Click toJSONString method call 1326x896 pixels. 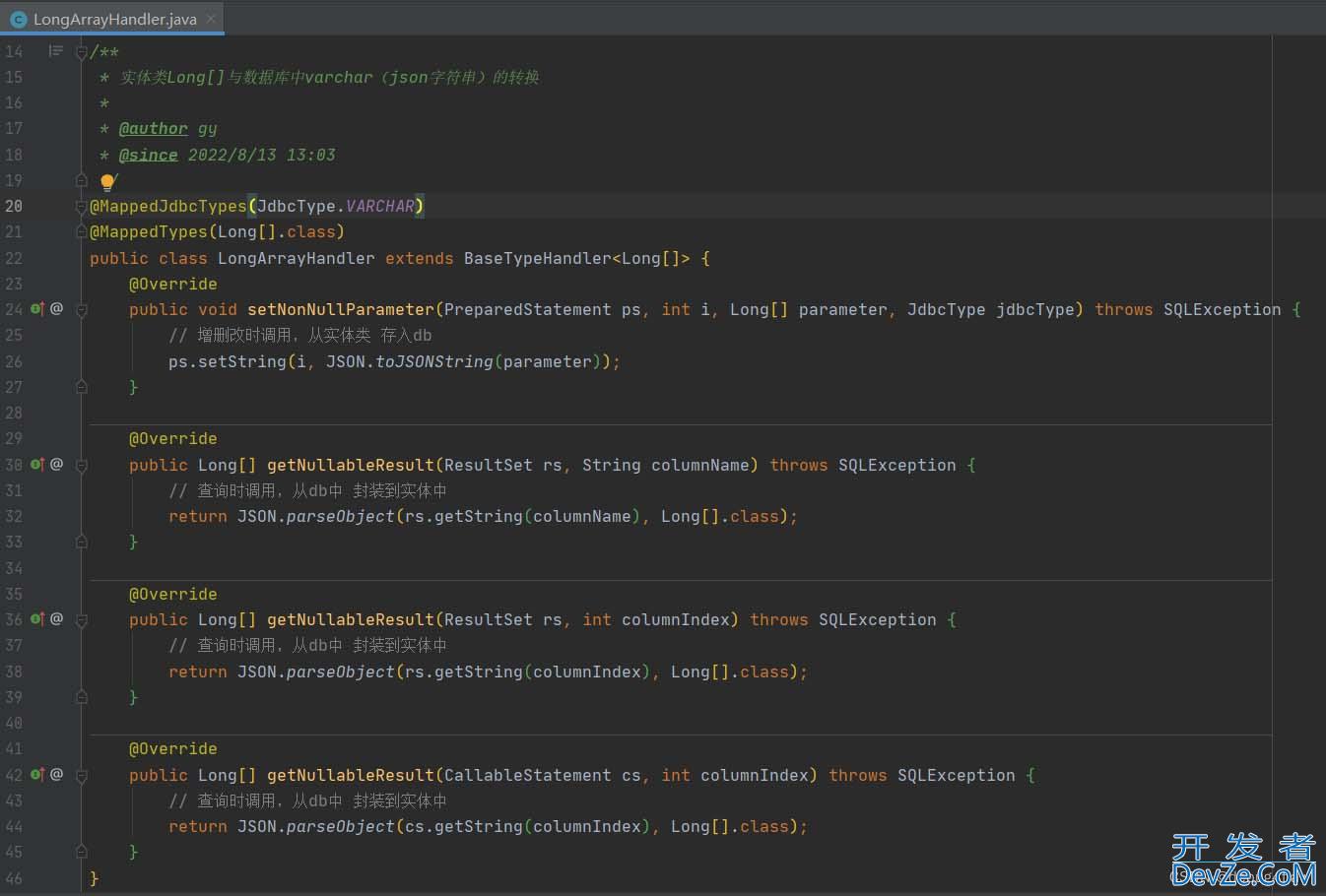434,361
